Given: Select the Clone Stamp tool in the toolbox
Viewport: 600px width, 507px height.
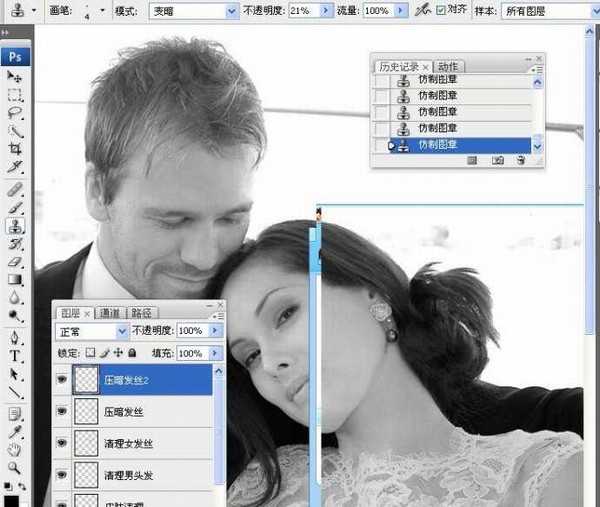Looking at the screenshot, I should [x=15, y=225].
